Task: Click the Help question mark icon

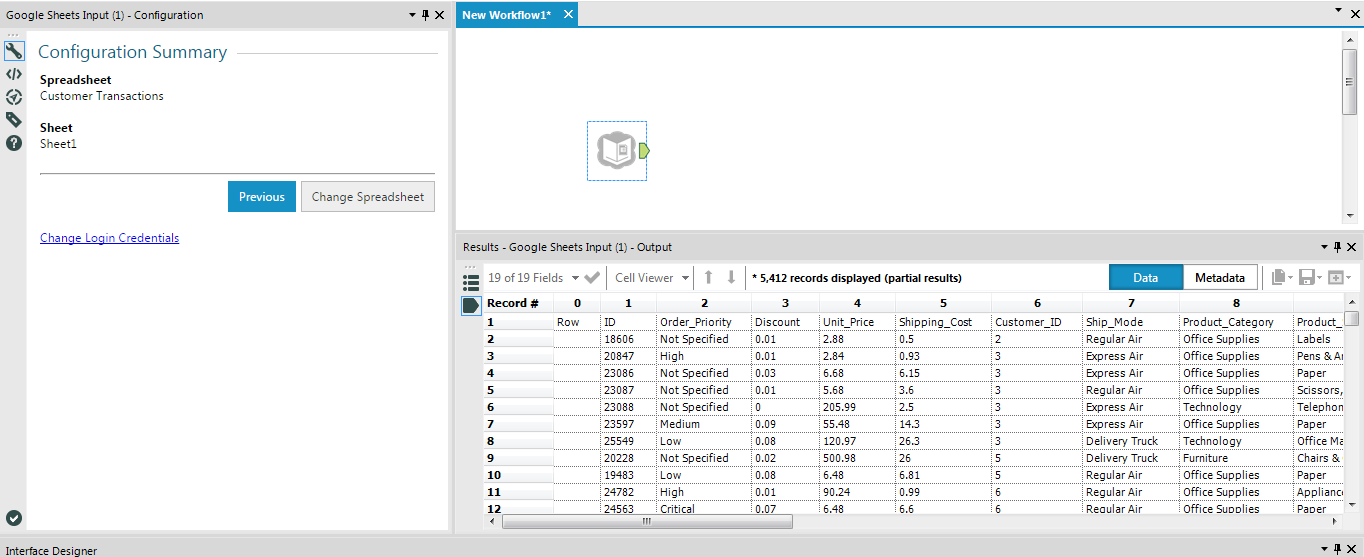Action: click(x=14, y=143)
